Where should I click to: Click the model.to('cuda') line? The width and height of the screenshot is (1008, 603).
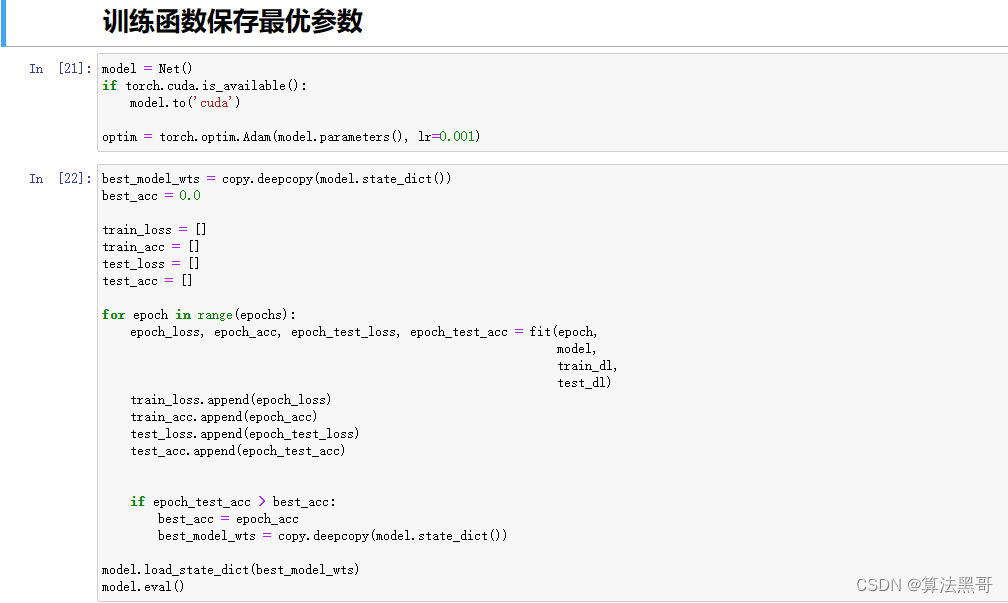point(185,103)
